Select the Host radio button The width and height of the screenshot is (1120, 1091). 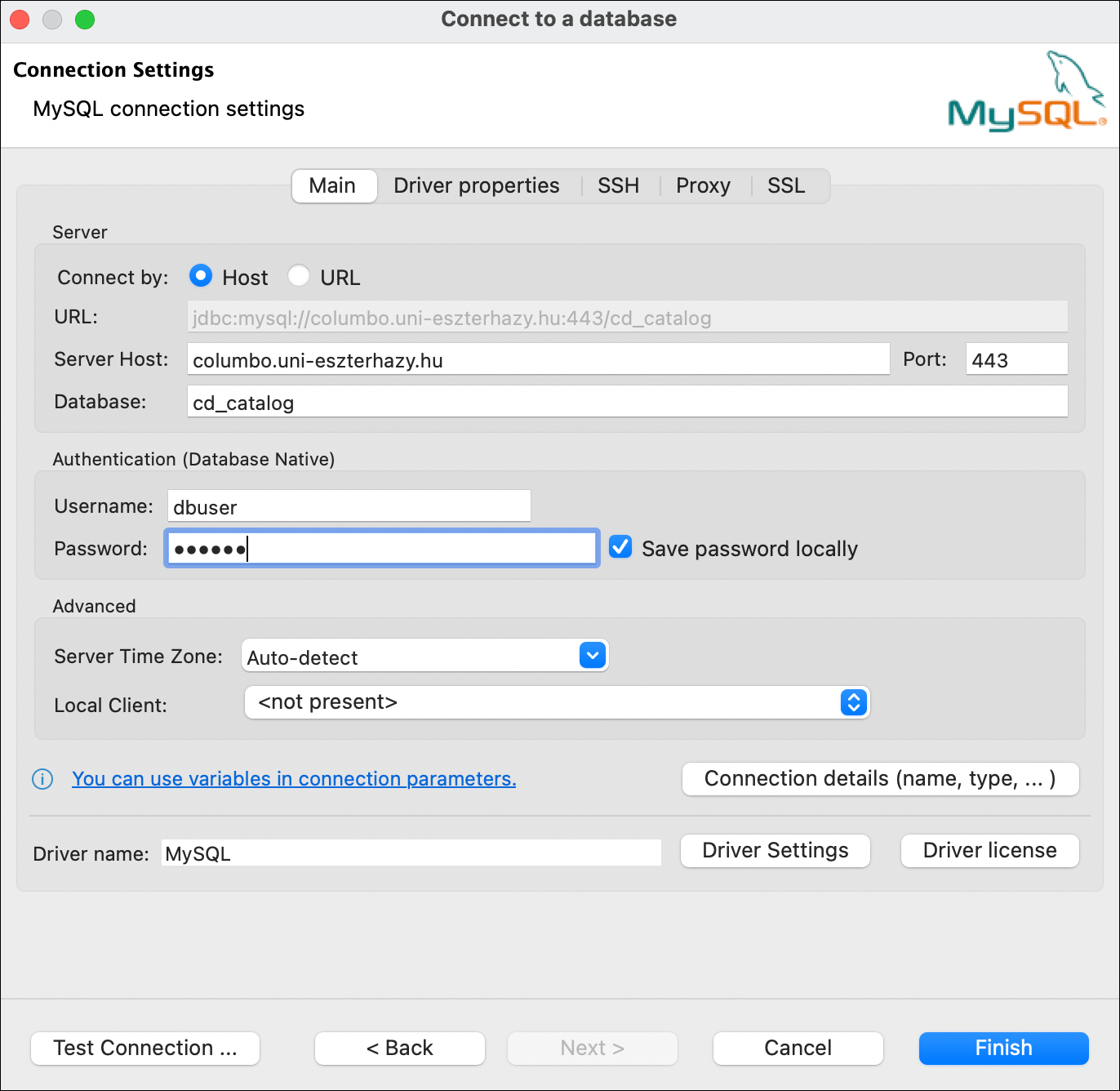point(201,276)
